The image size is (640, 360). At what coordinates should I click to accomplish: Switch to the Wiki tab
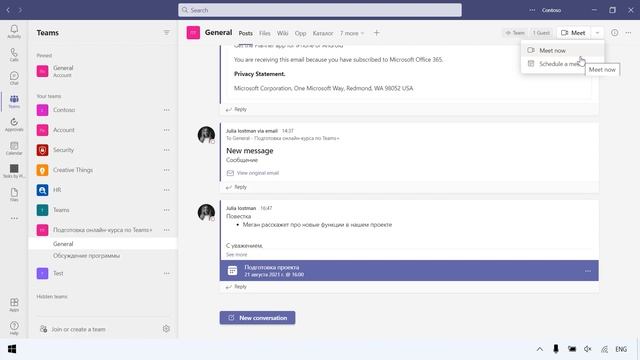pyautogui.click(x=282, y=33)
